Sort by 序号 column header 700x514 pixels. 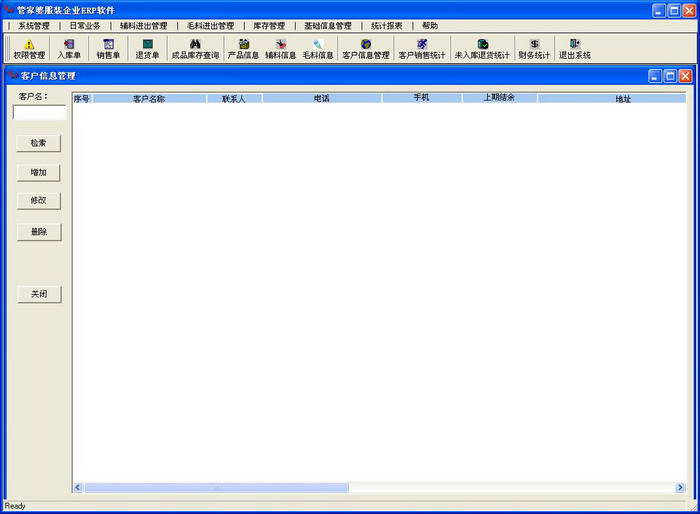click(x=82, y=99)
